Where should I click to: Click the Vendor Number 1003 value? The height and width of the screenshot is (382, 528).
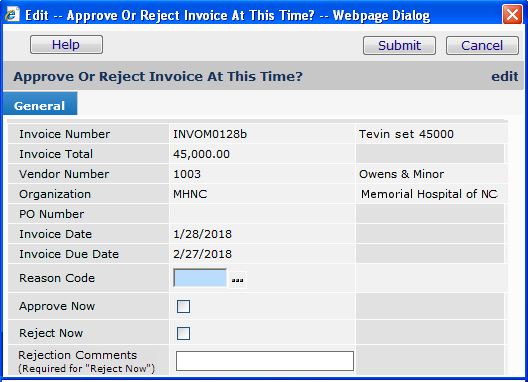pos(187,174)
